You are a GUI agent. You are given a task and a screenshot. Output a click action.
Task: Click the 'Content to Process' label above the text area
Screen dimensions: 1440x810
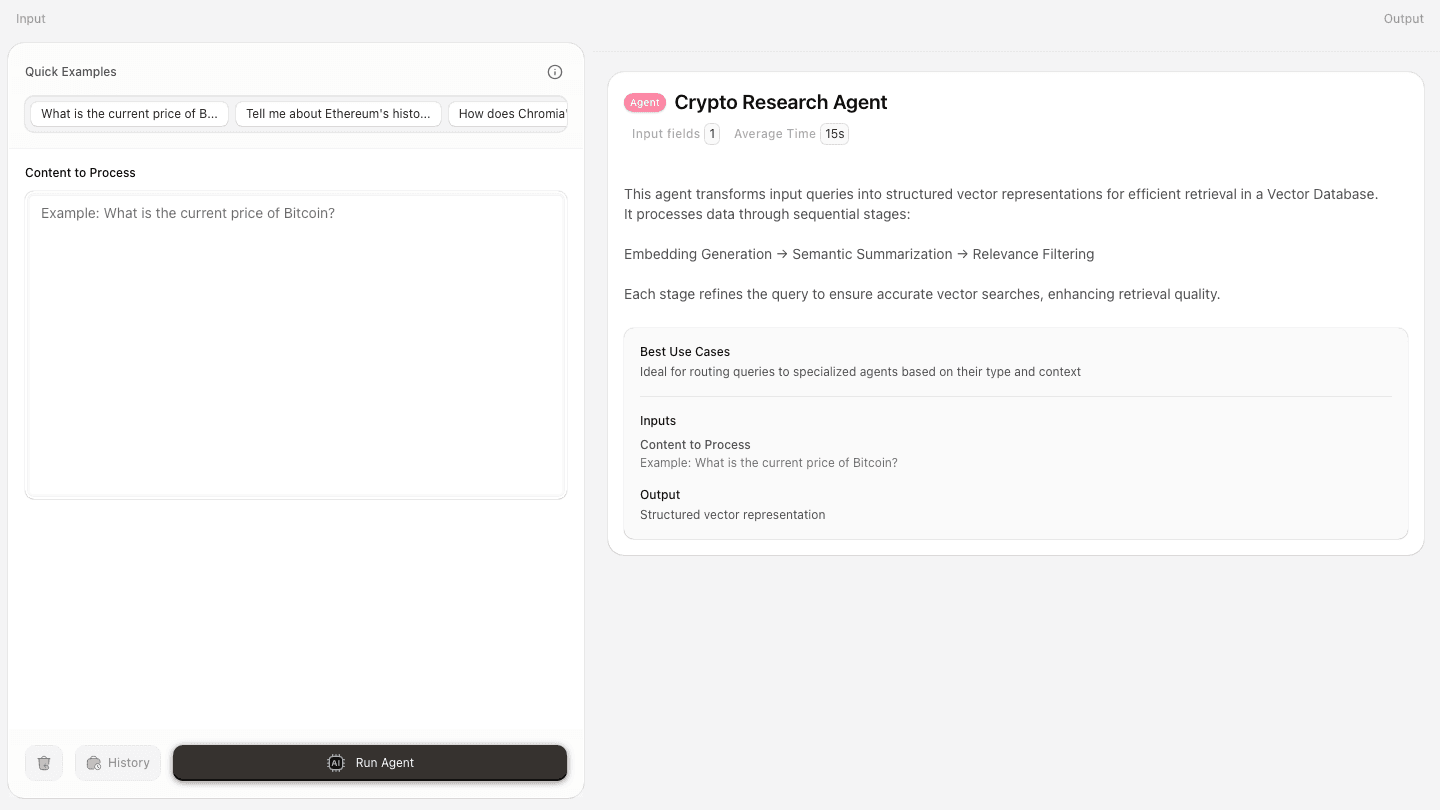pyautogui.click(x=80, y=173)
